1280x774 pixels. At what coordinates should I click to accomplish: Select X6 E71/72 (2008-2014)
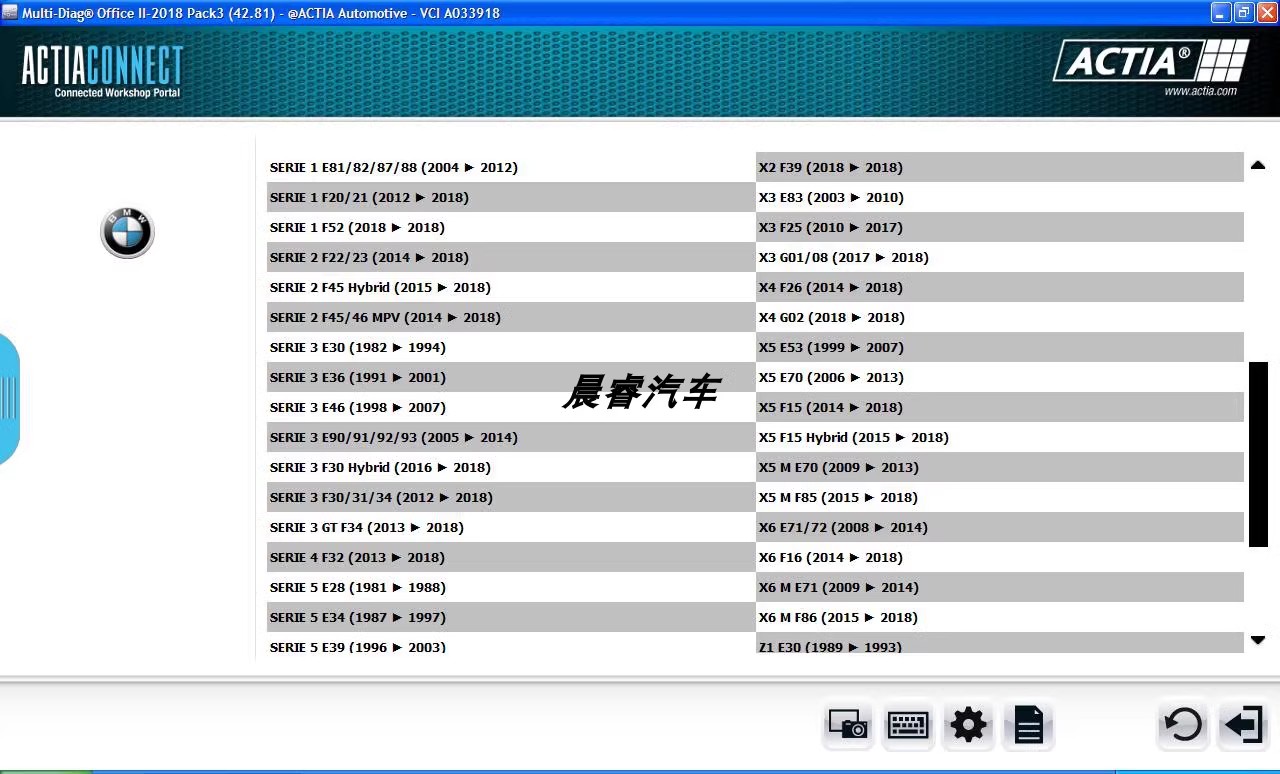pos(1000,527)
